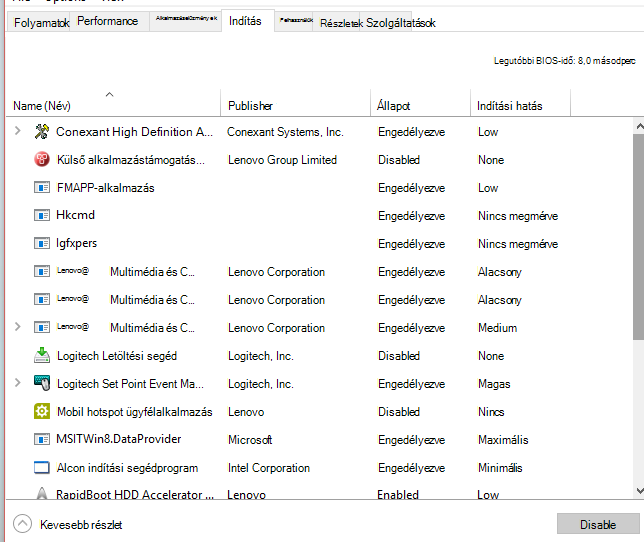Click the Alcon indítási segédprogram window icon

[41, 467]
